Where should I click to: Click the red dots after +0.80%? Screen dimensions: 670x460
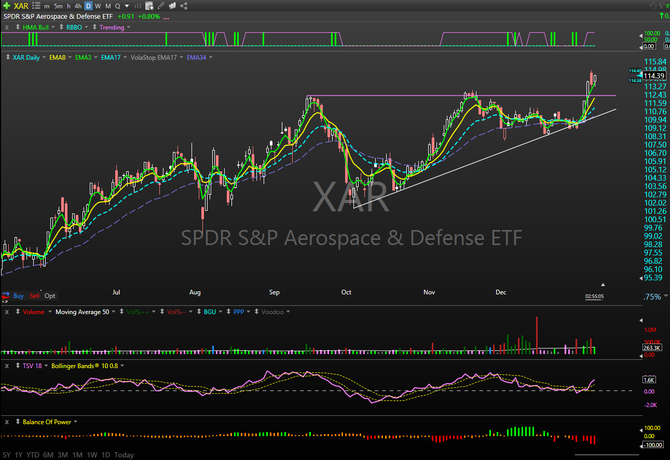coord(166,18)
